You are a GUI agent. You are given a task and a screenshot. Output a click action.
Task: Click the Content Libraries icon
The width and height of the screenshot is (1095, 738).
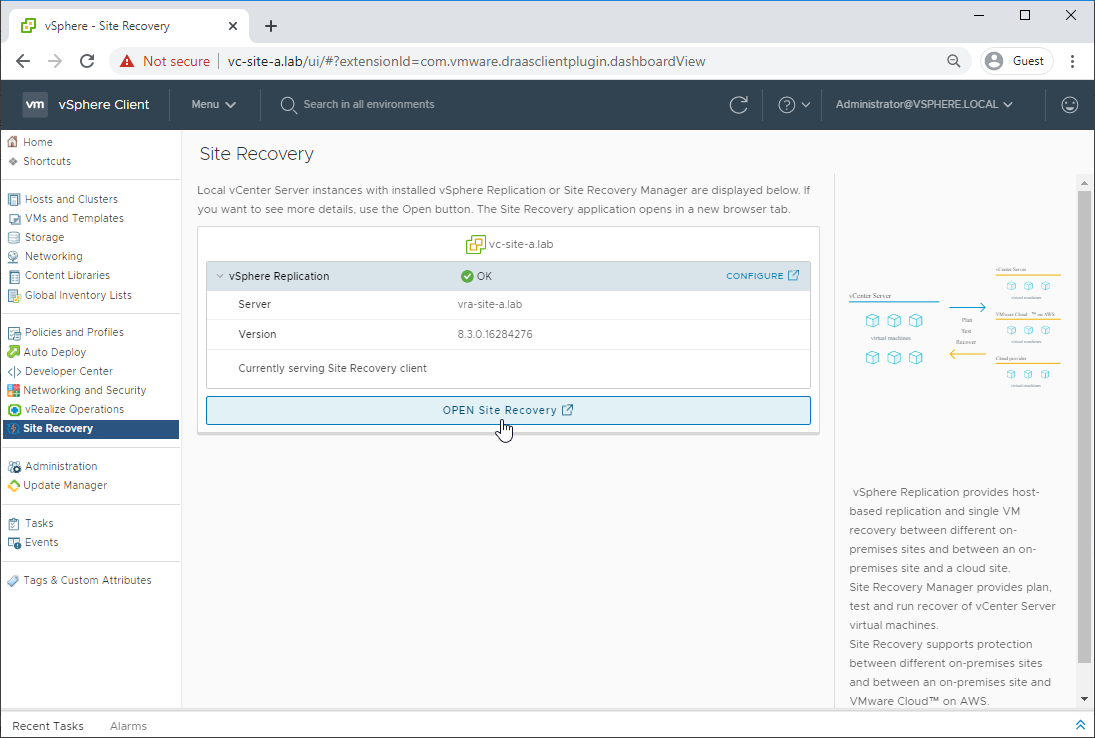click(x=13, y=276)
